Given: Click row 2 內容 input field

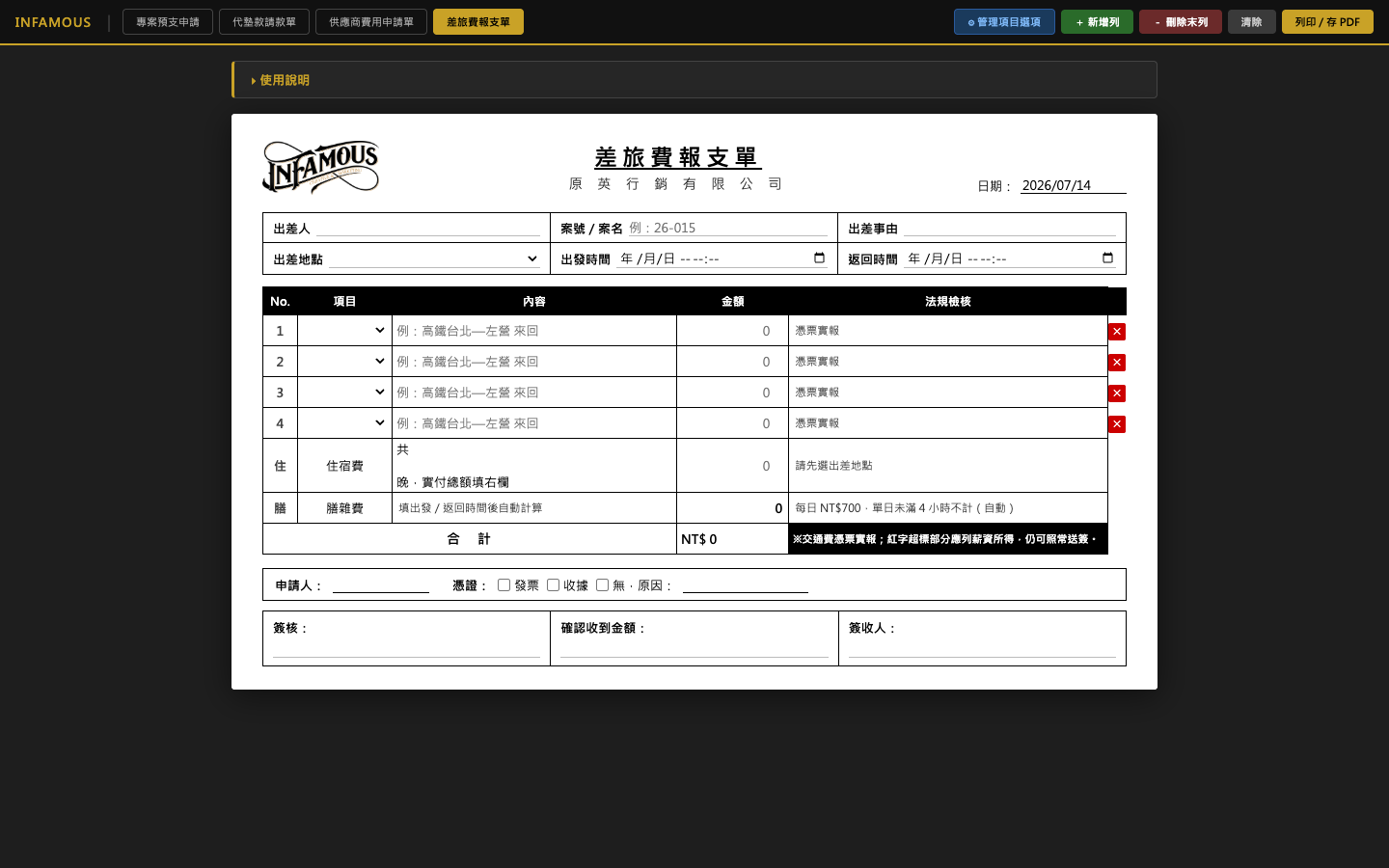Looking at the screenshot, I should pyautogui.click(x=534, y=362).
